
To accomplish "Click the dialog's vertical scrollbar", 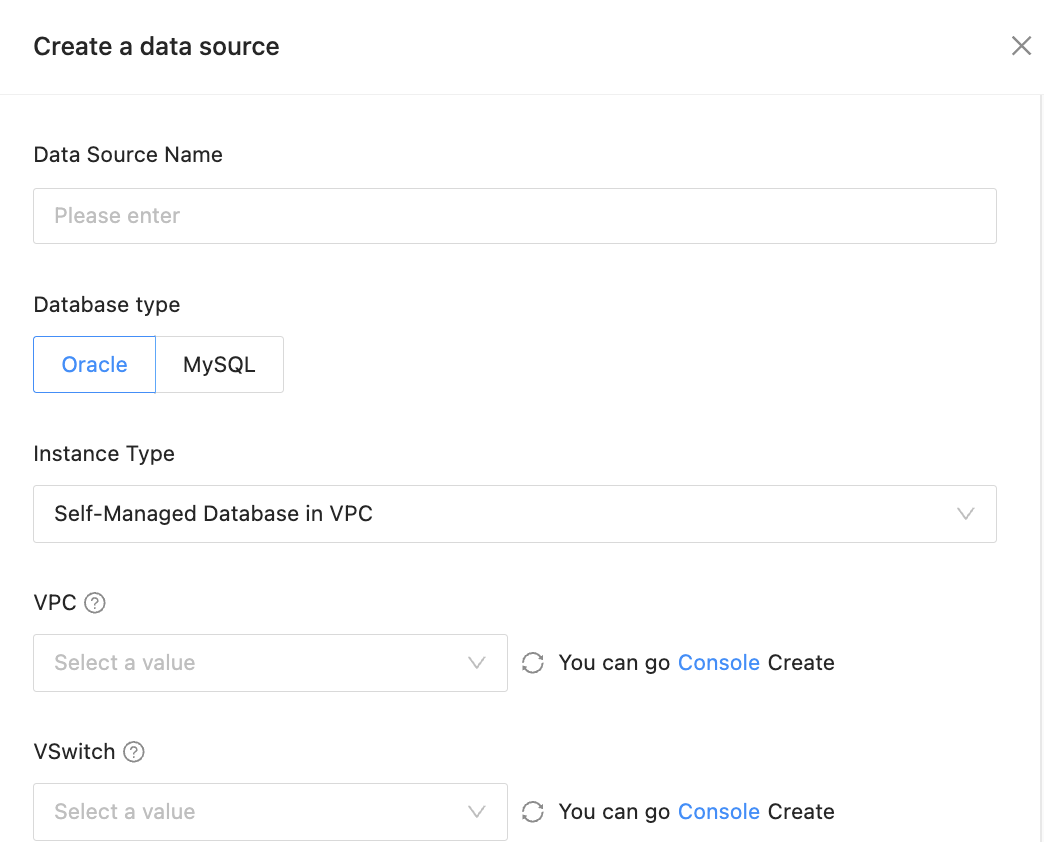I will tap(1040, 400).
